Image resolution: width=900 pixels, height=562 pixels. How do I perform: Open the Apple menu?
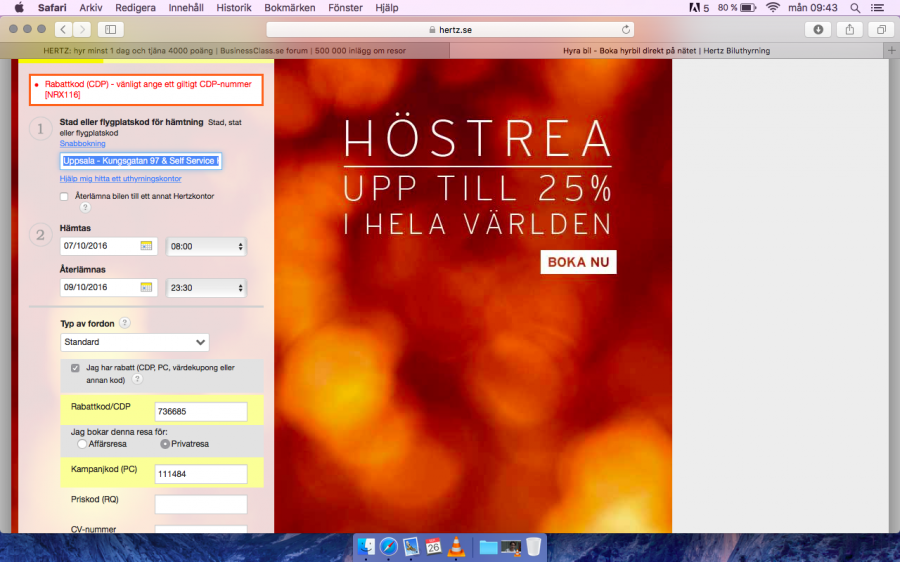(19, 7)
